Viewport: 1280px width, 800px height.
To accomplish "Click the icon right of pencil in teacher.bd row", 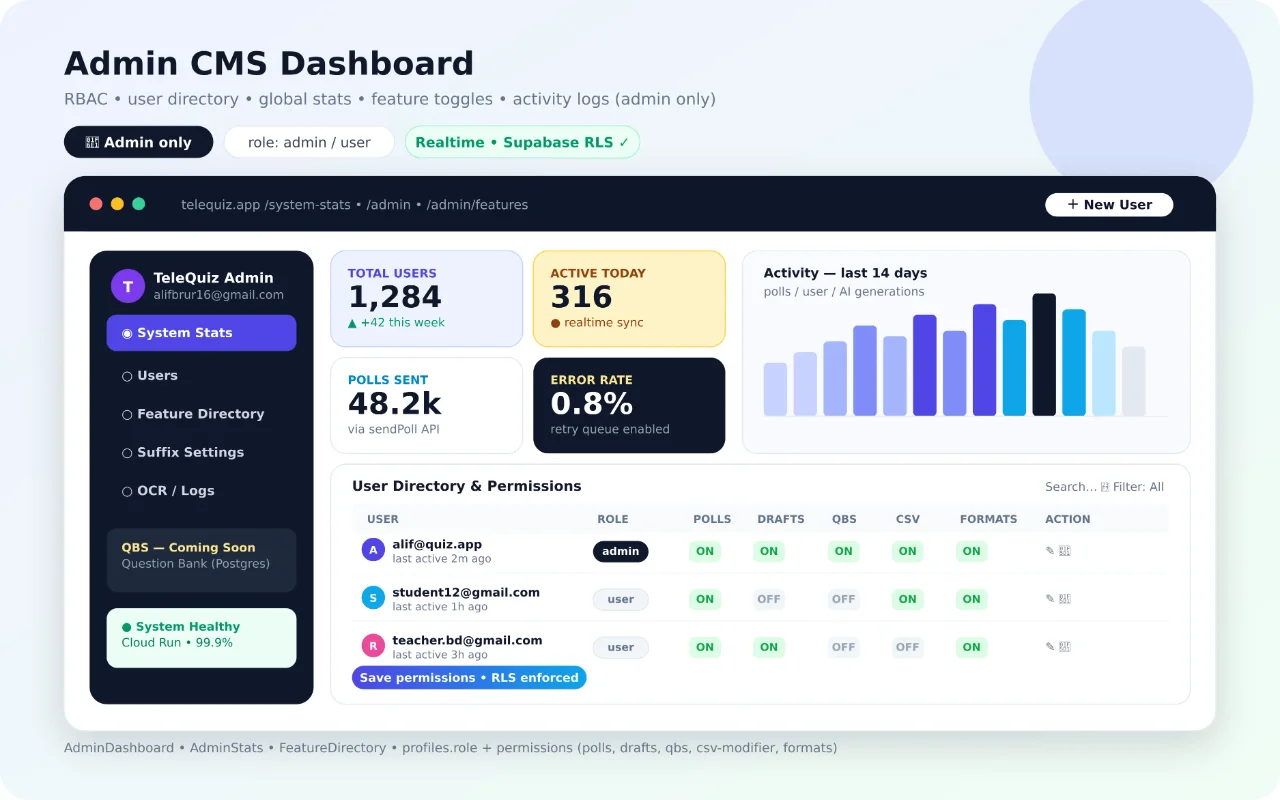I will pyautogui.click(x=1065, y=647).
